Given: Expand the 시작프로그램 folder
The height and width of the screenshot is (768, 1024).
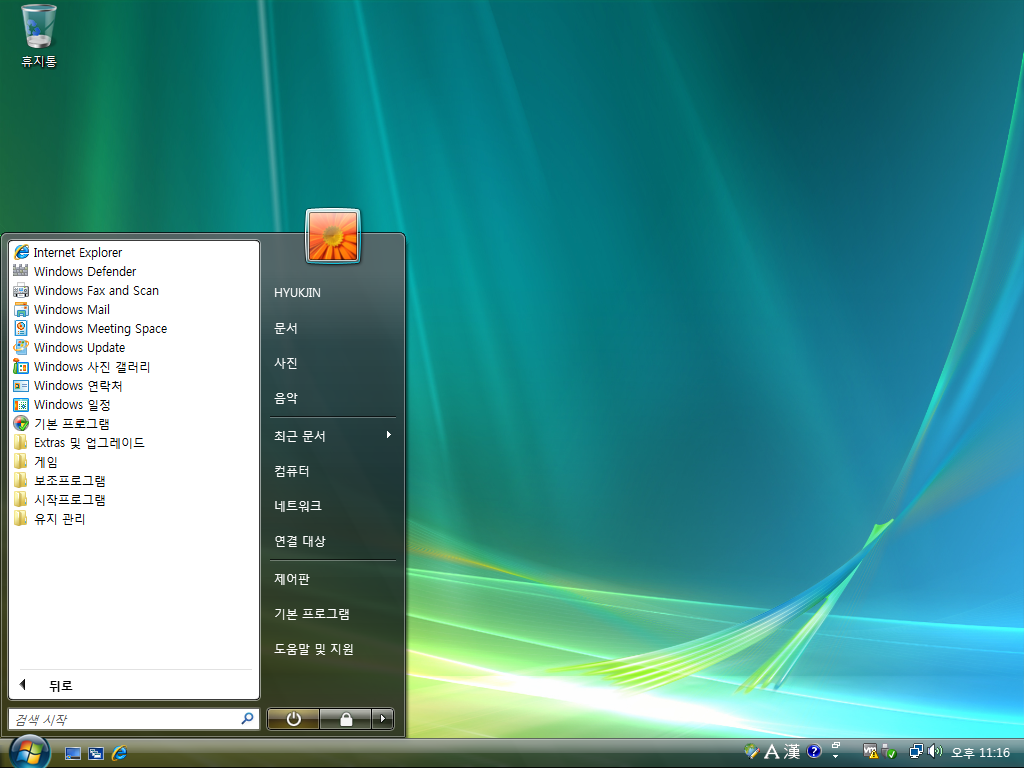Looking at the screenshot, I should [134, 499].
